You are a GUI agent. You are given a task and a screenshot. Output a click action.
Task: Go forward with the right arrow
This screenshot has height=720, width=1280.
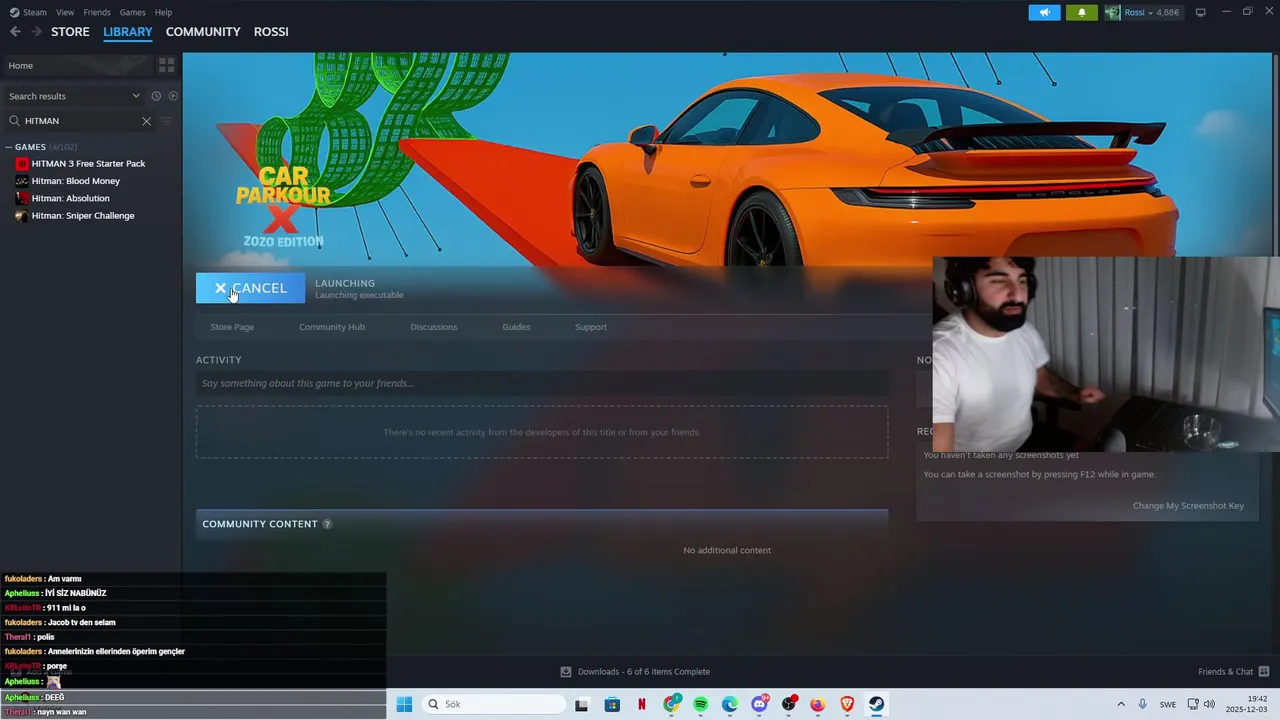tap(36, 32)
